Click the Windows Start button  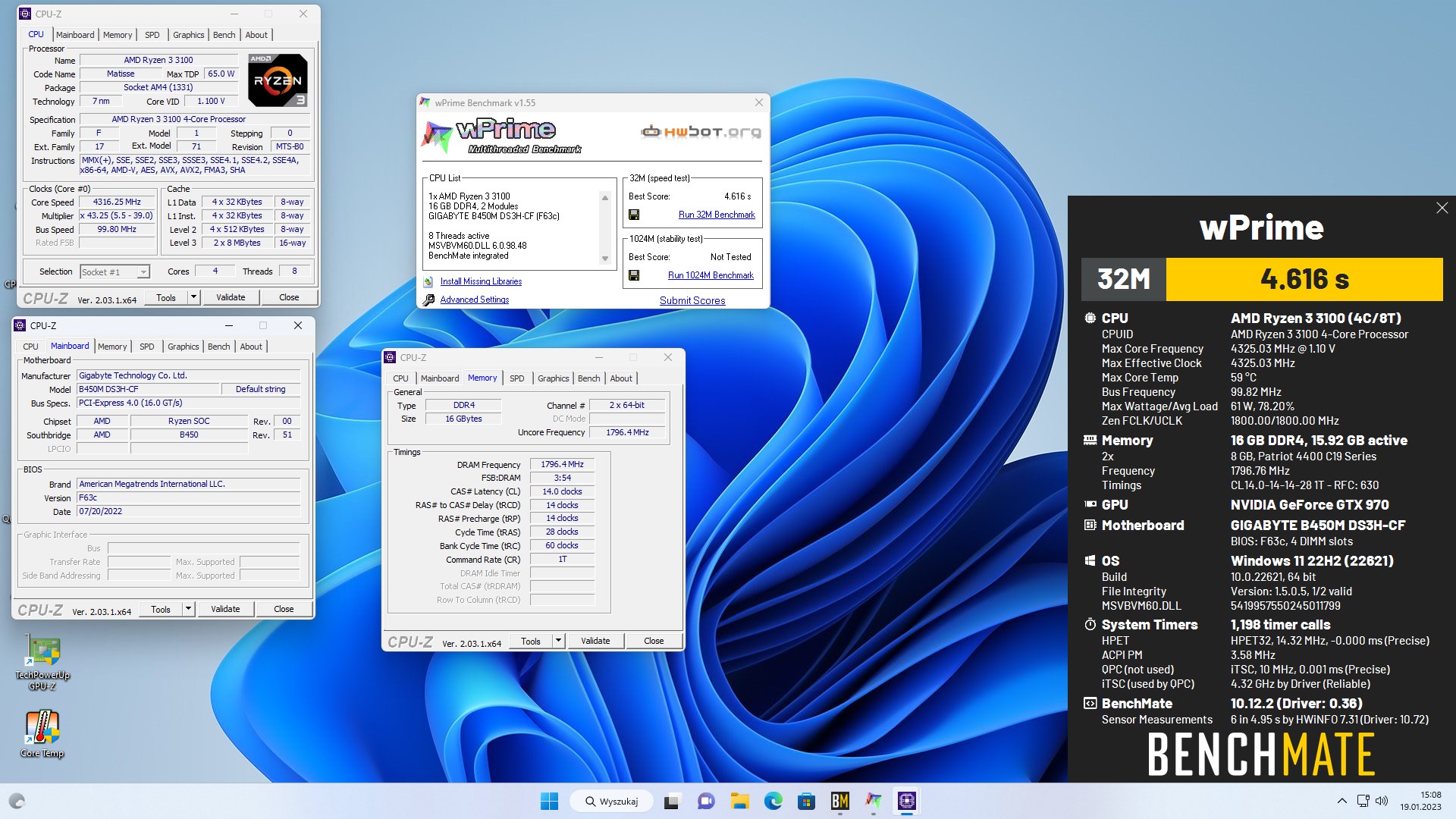549,801
